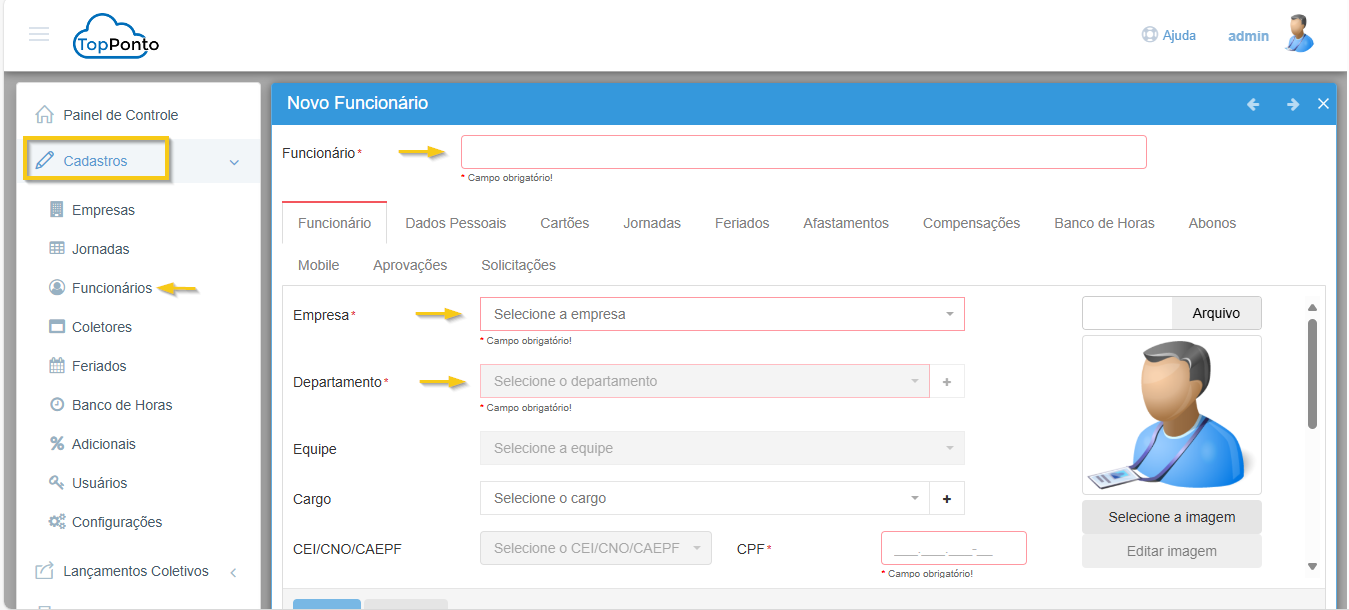The image size is (1349, 610).
Task: Go to previous record with left arrow
Action: pos(1253,104)
